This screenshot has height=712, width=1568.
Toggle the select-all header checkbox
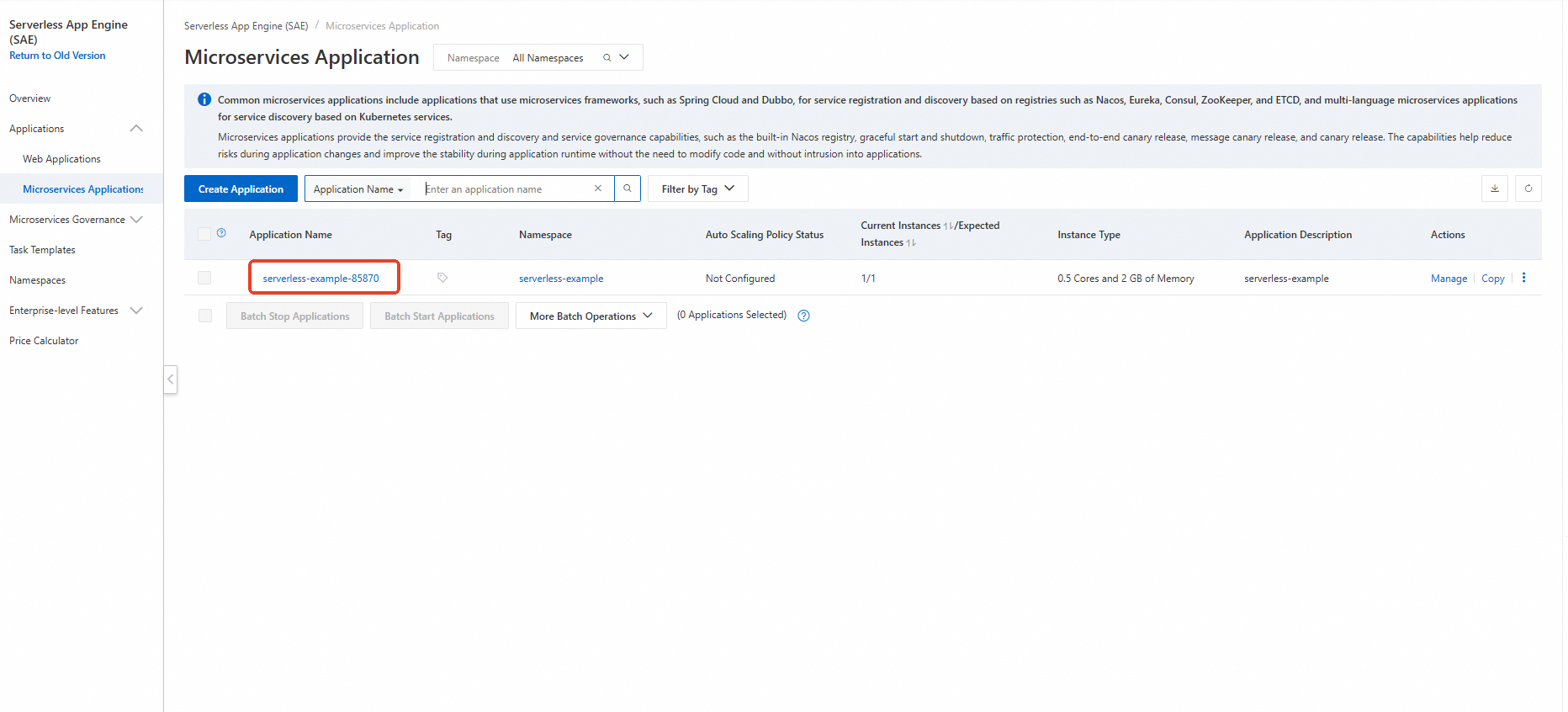[x=204, y=234]
